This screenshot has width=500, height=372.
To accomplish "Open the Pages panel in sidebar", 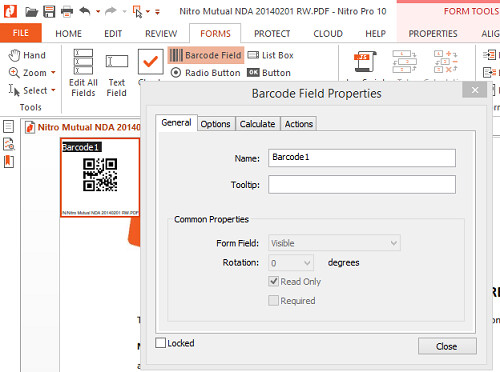I will (8, 126).
